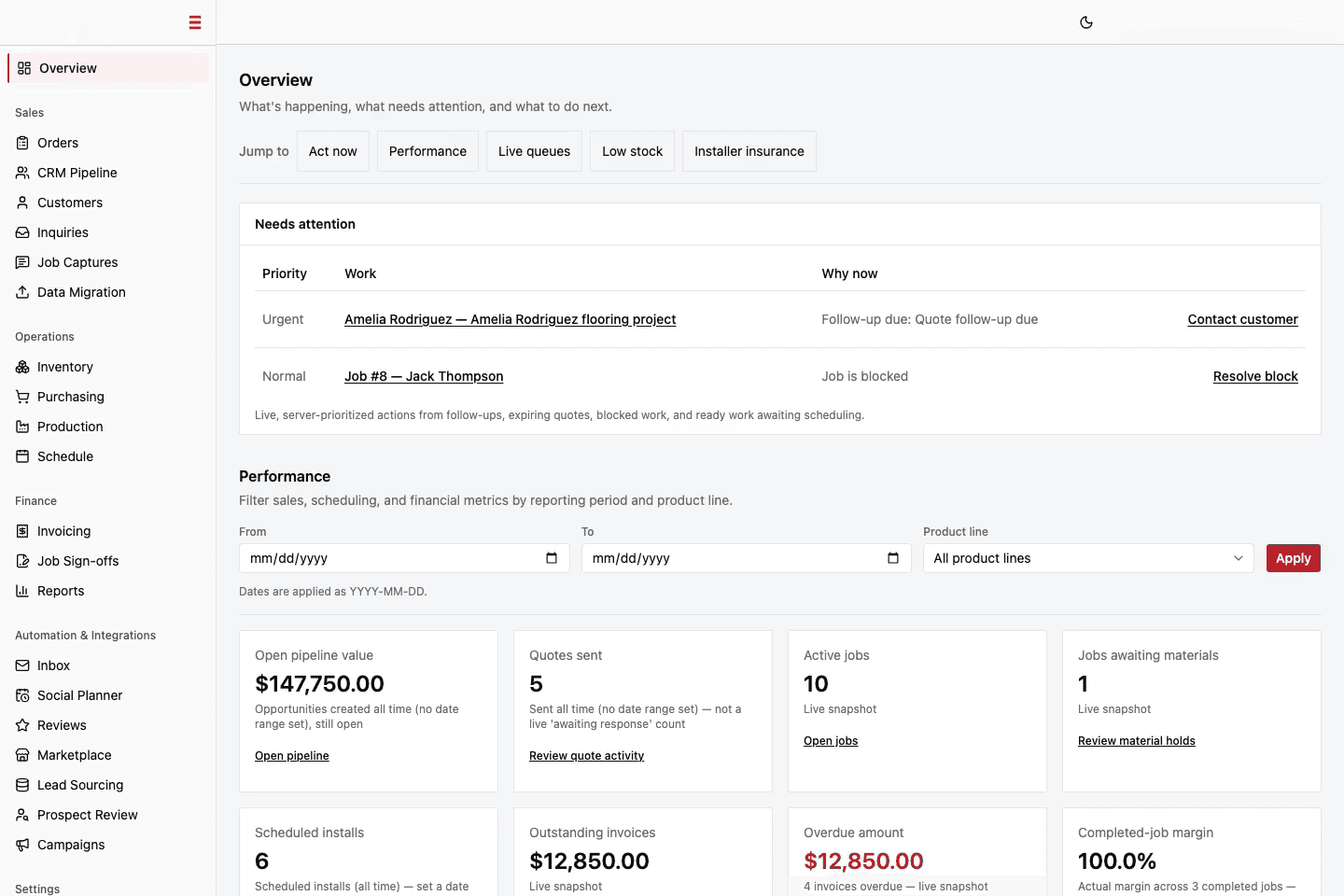
Task: Click the Customers person icon
Action: tap(22, 203)
